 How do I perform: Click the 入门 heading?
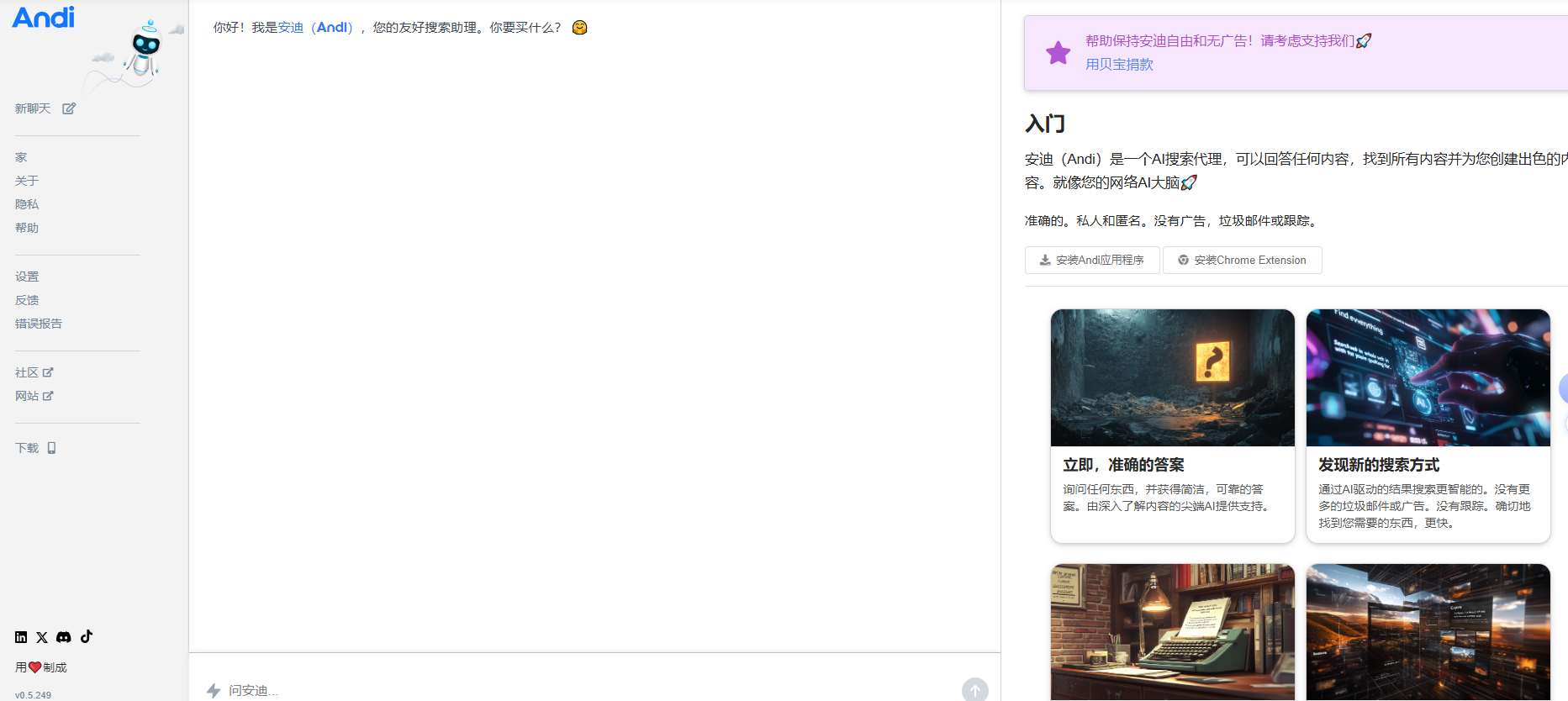(x=1045, y=124)
